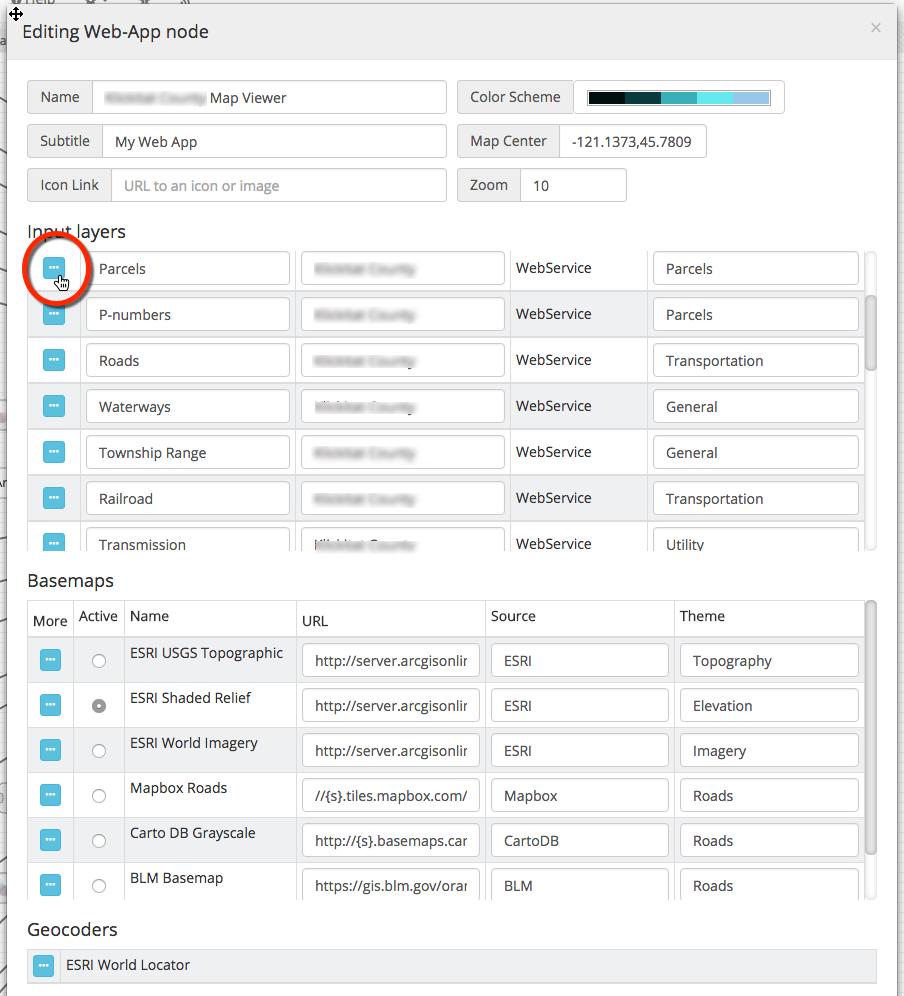
Task: Activate Carto DB Grayscale basemap
Action: (98, 841)
